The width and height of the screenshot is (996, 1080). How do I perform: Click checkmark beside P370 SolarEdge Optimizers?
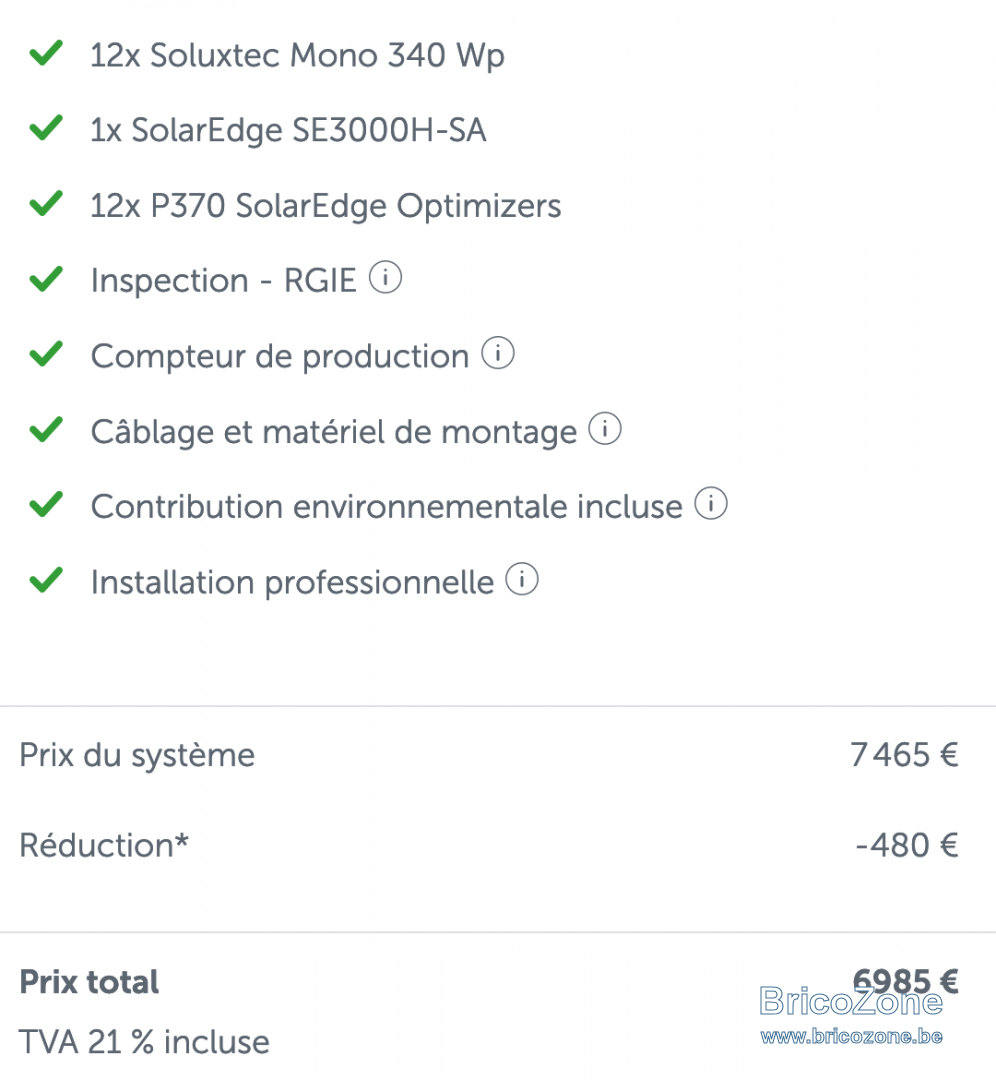[46, 204]
